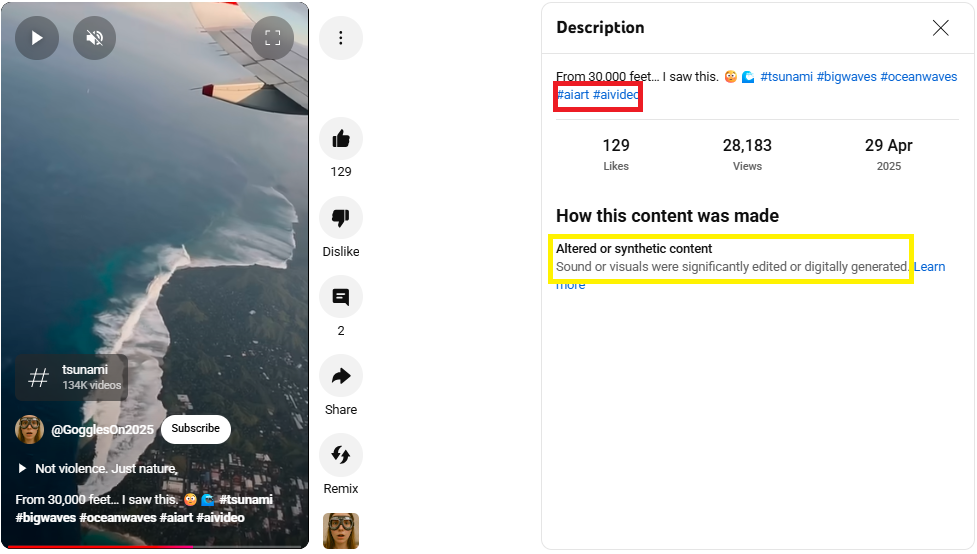The width and height of the screenshot is (977, 554).
Task: Open the #tsunami link in description
Action: click(x=786, y=77)
